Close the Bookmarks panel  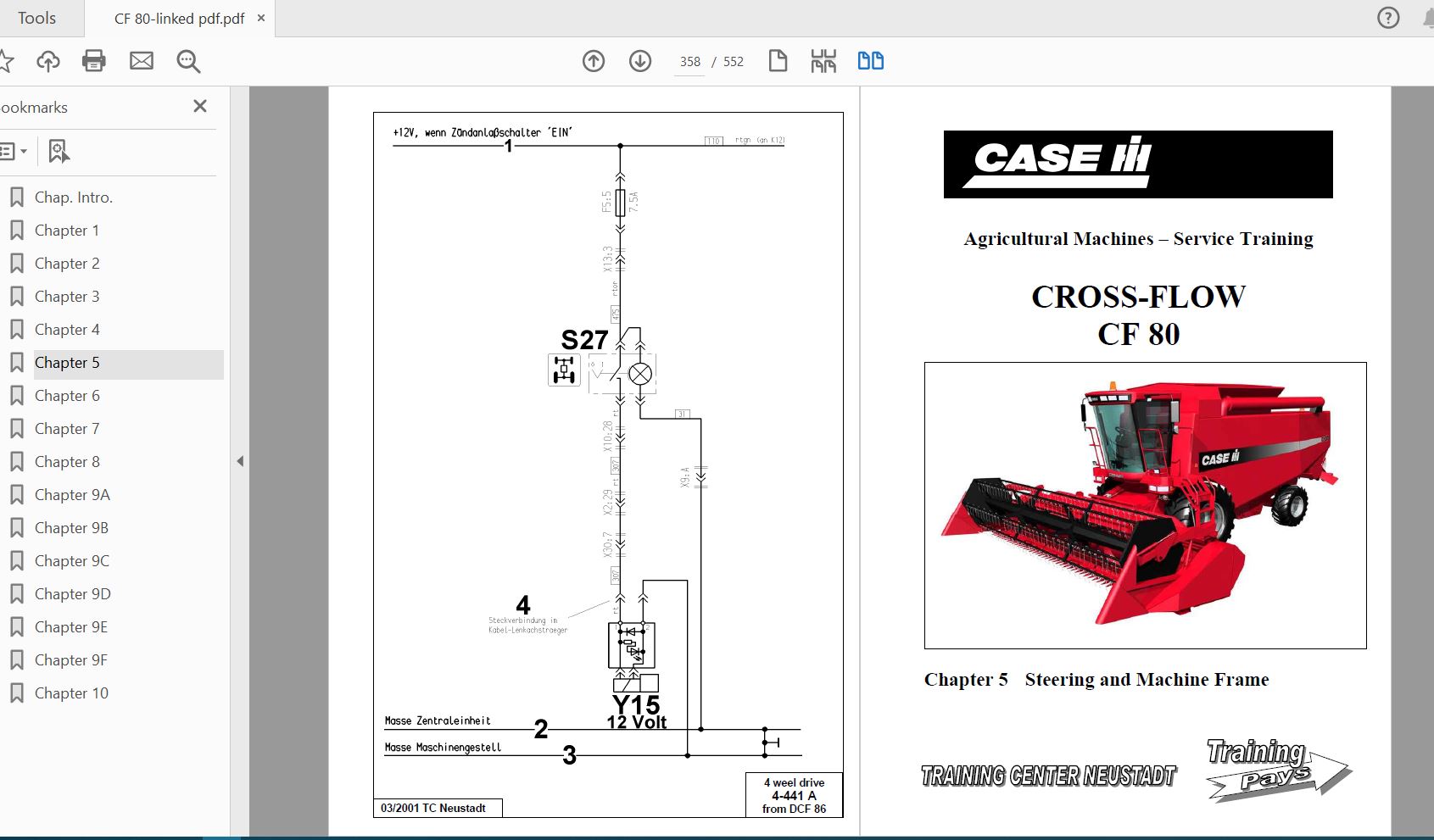tap(200, 106)
